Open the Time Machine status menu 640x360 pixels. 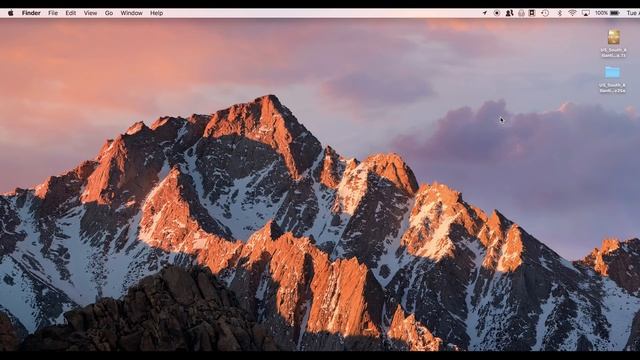coord(545,13)
